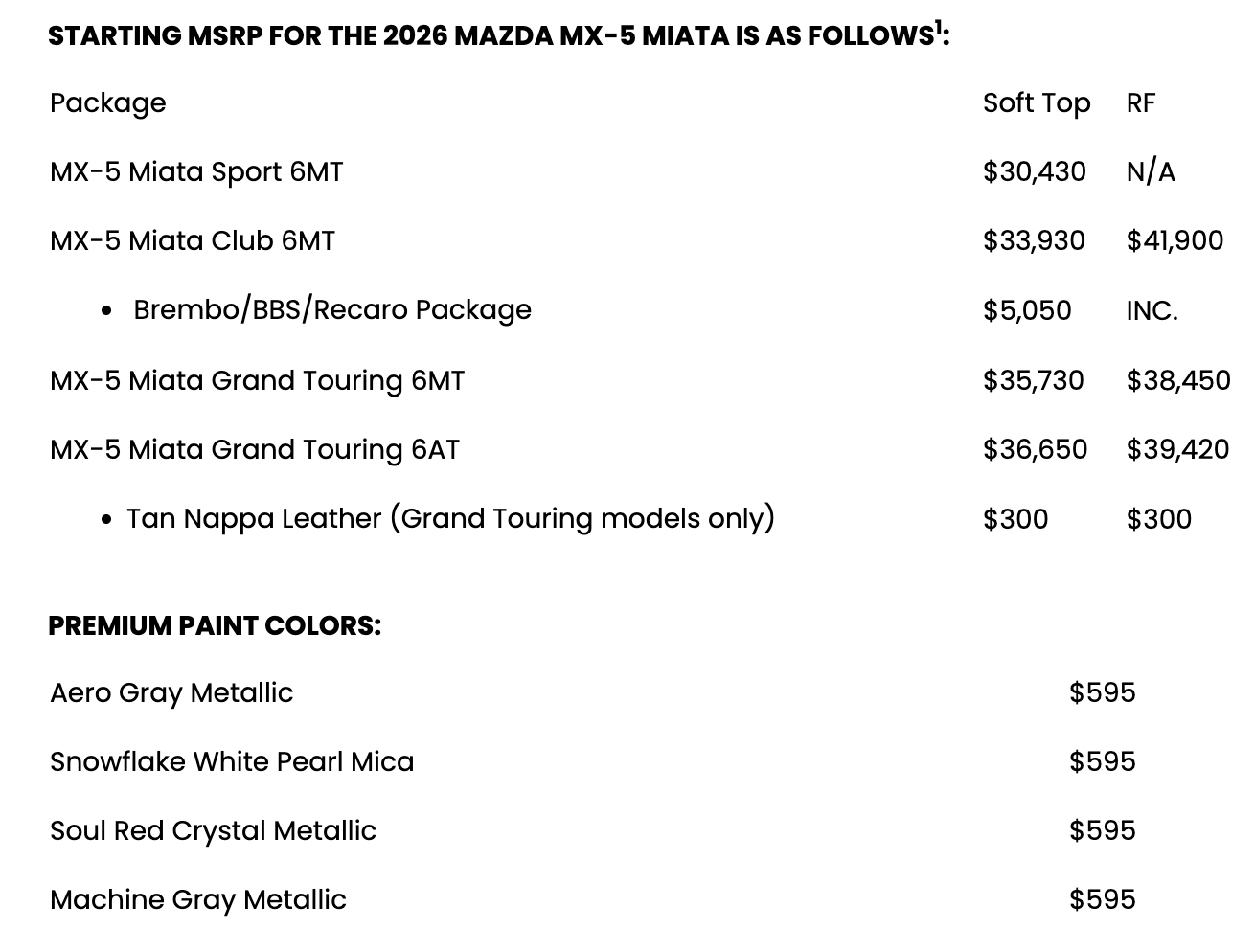1255x952 pixels.
Task: Click the Aero Gray Metallic paint name
Action: click(171, 692)
